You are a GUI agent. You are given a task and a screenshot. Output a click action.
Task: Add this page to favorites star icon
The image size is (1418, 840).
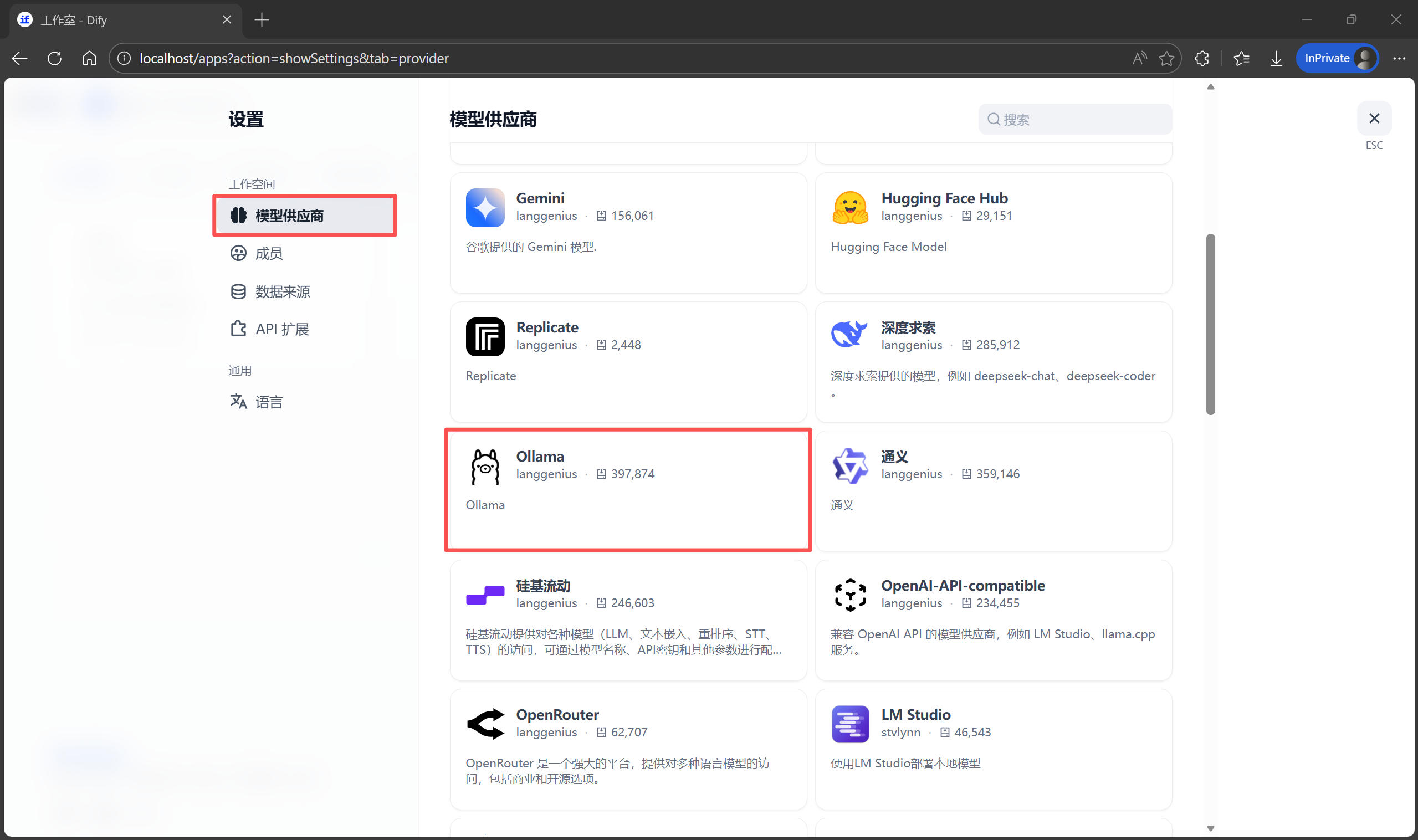coord(1166,58)
